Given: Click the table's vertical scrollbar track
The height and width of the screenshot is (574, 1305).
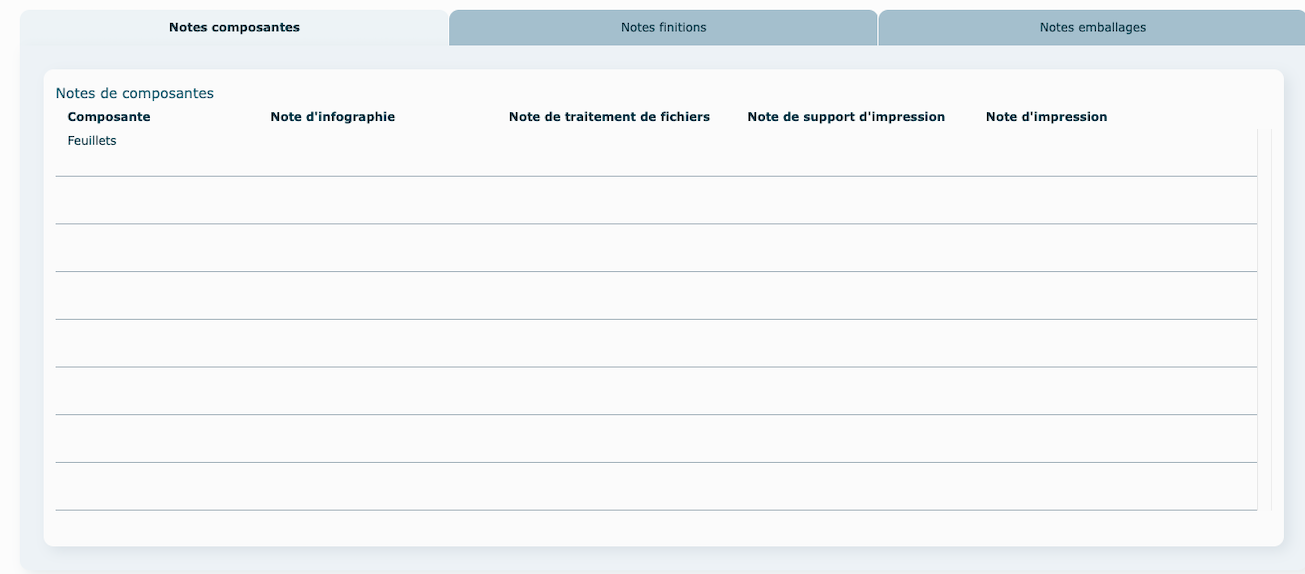Looking at the screenshot, I should click(1264, 320).
